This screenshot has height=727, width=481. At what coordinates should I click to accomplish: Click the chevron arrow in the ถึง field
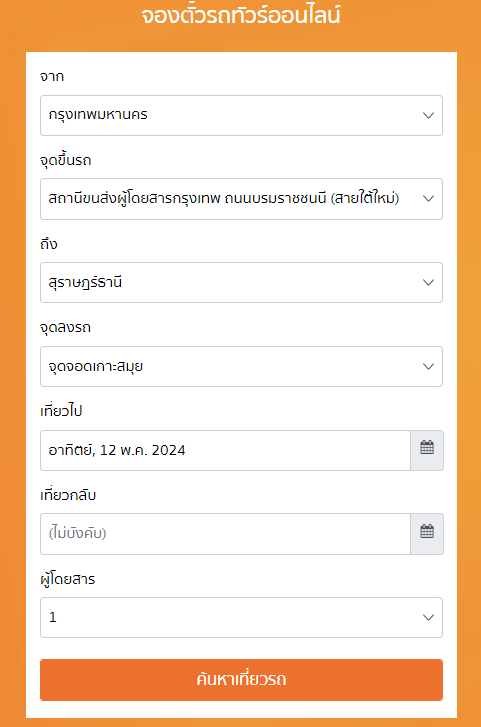point(428,282)
